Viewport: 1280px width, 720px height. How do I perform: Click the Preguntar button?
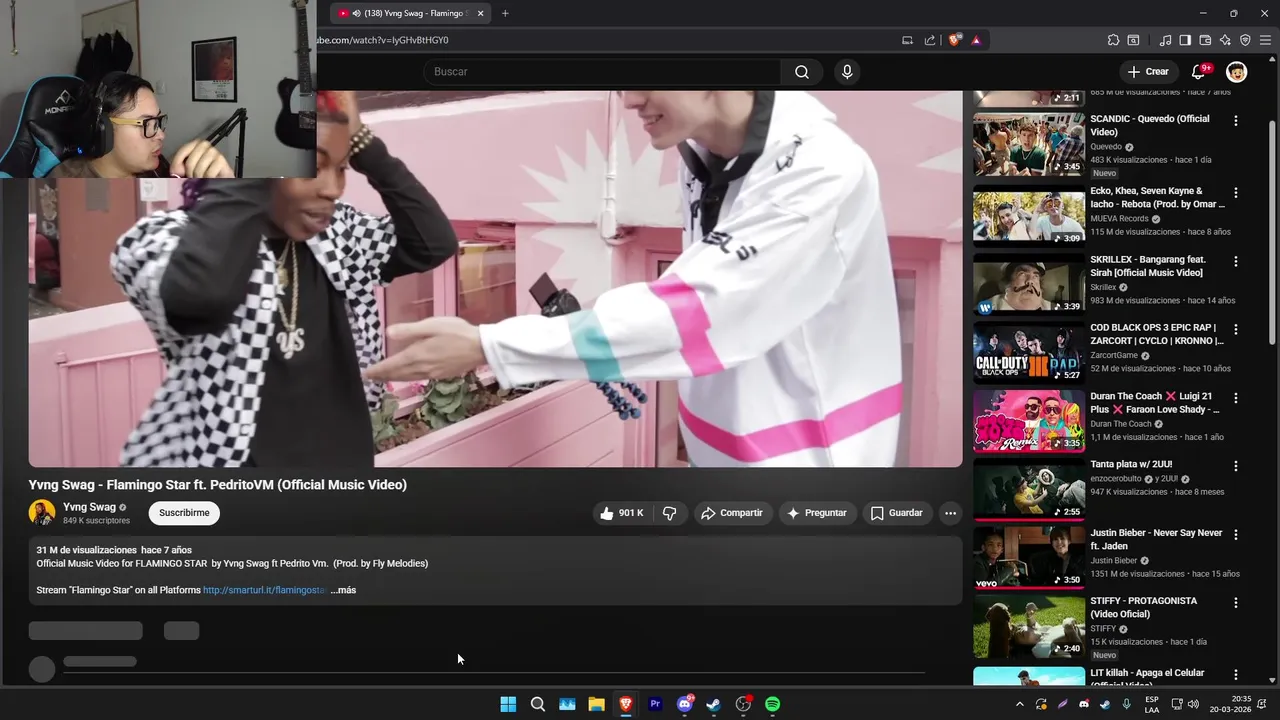tap(817, 513)
